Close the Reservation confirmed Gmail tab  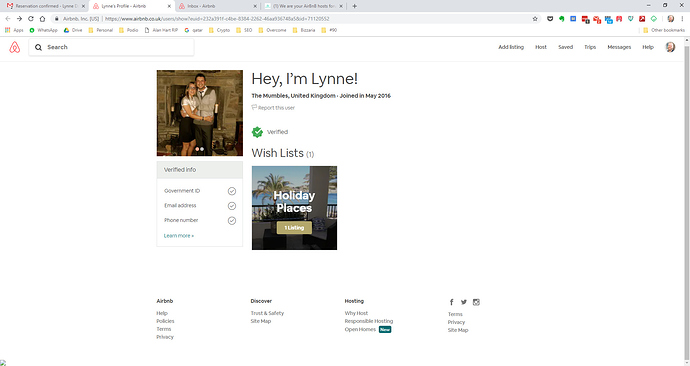tap(83, 6)
